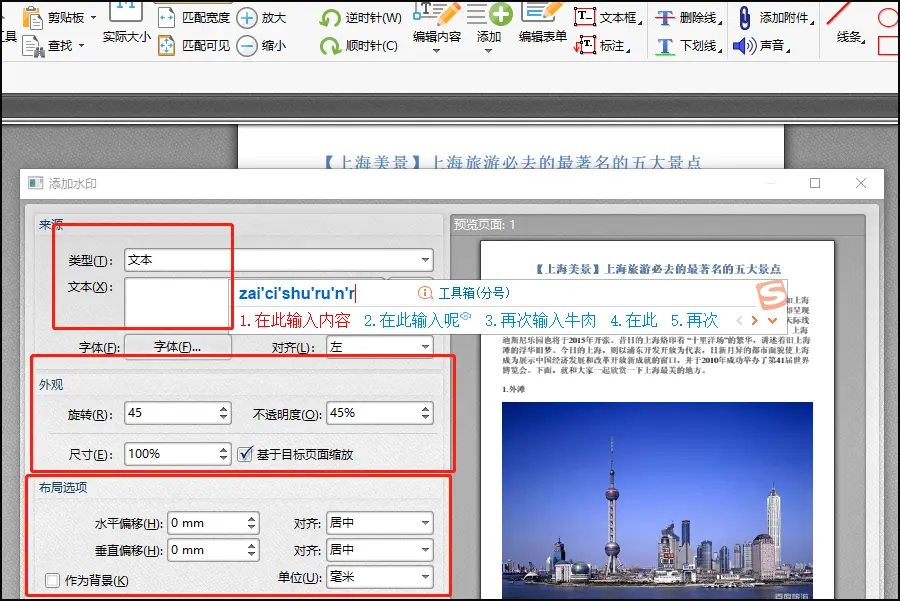The height and width of the screenshot is (601, 900).
Task: Select the Callout (标注) tool
Action: click(x=602, y=45)
